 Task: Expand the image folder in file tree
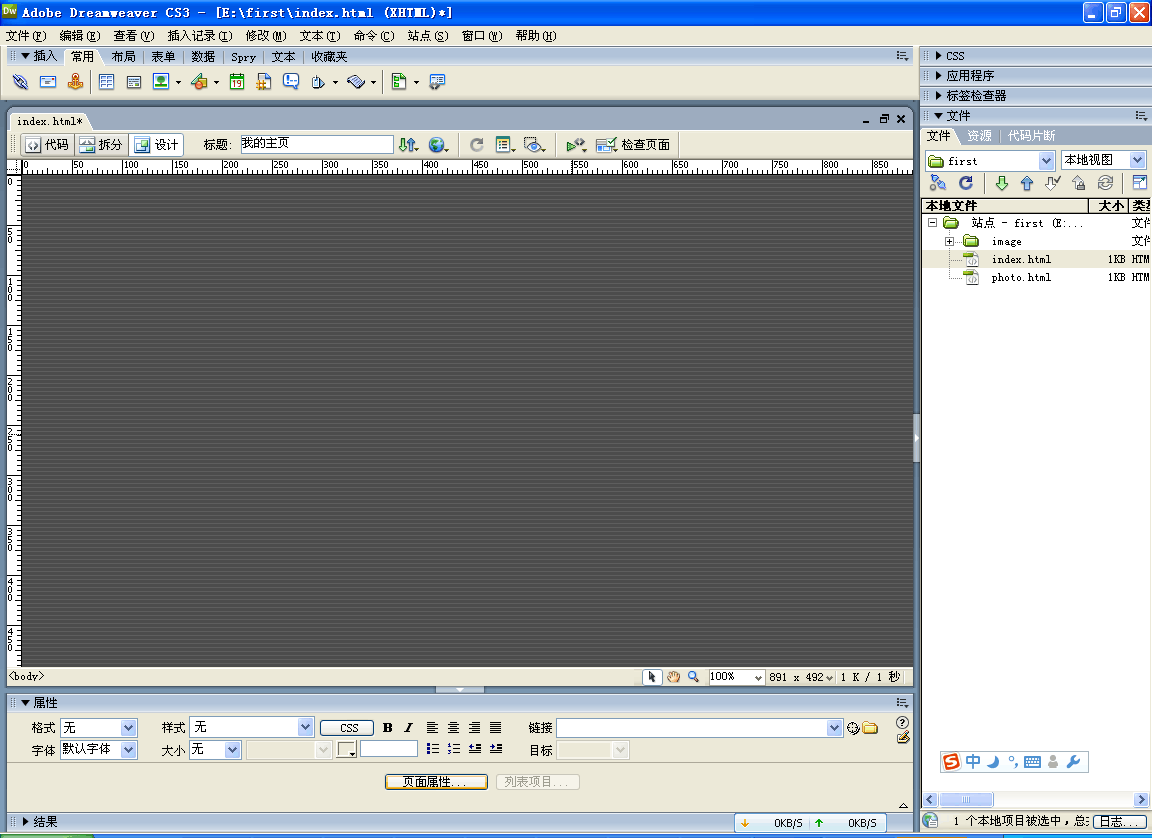pos(950,241)
